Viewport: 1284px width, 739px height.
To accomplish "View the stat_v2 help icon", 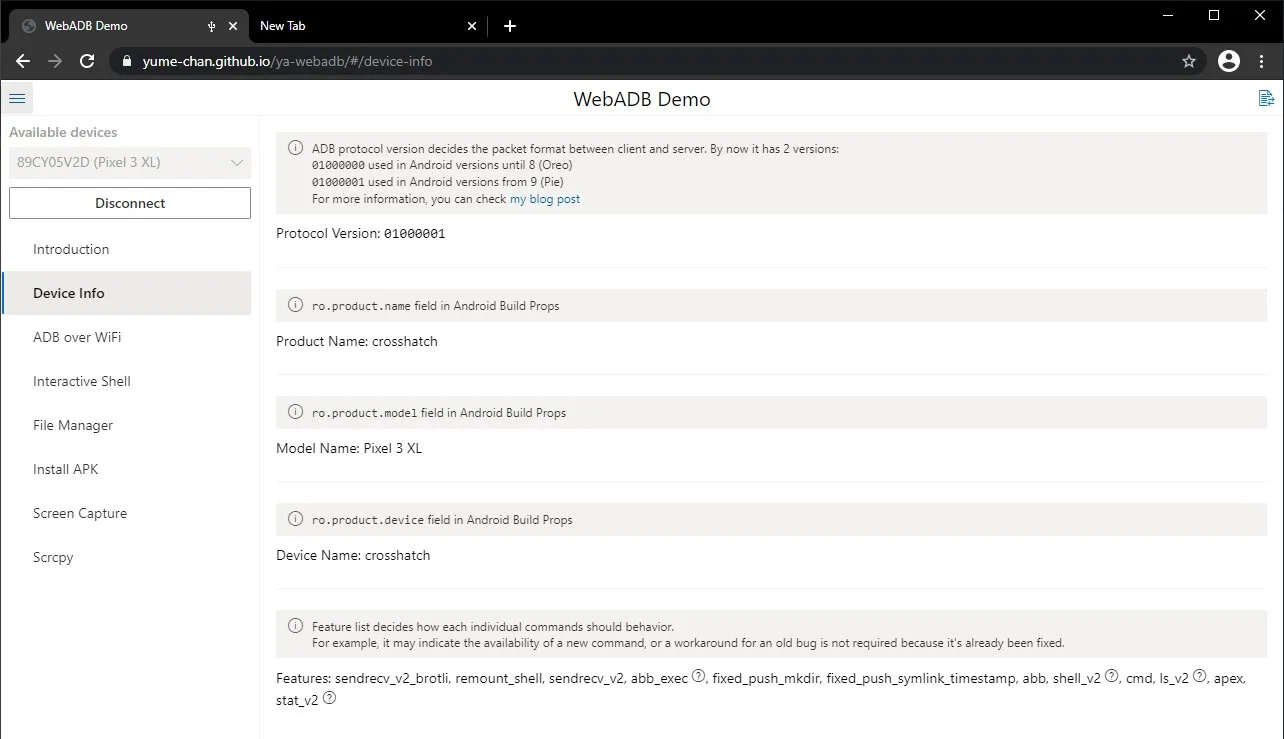I will tap(330, 698).
